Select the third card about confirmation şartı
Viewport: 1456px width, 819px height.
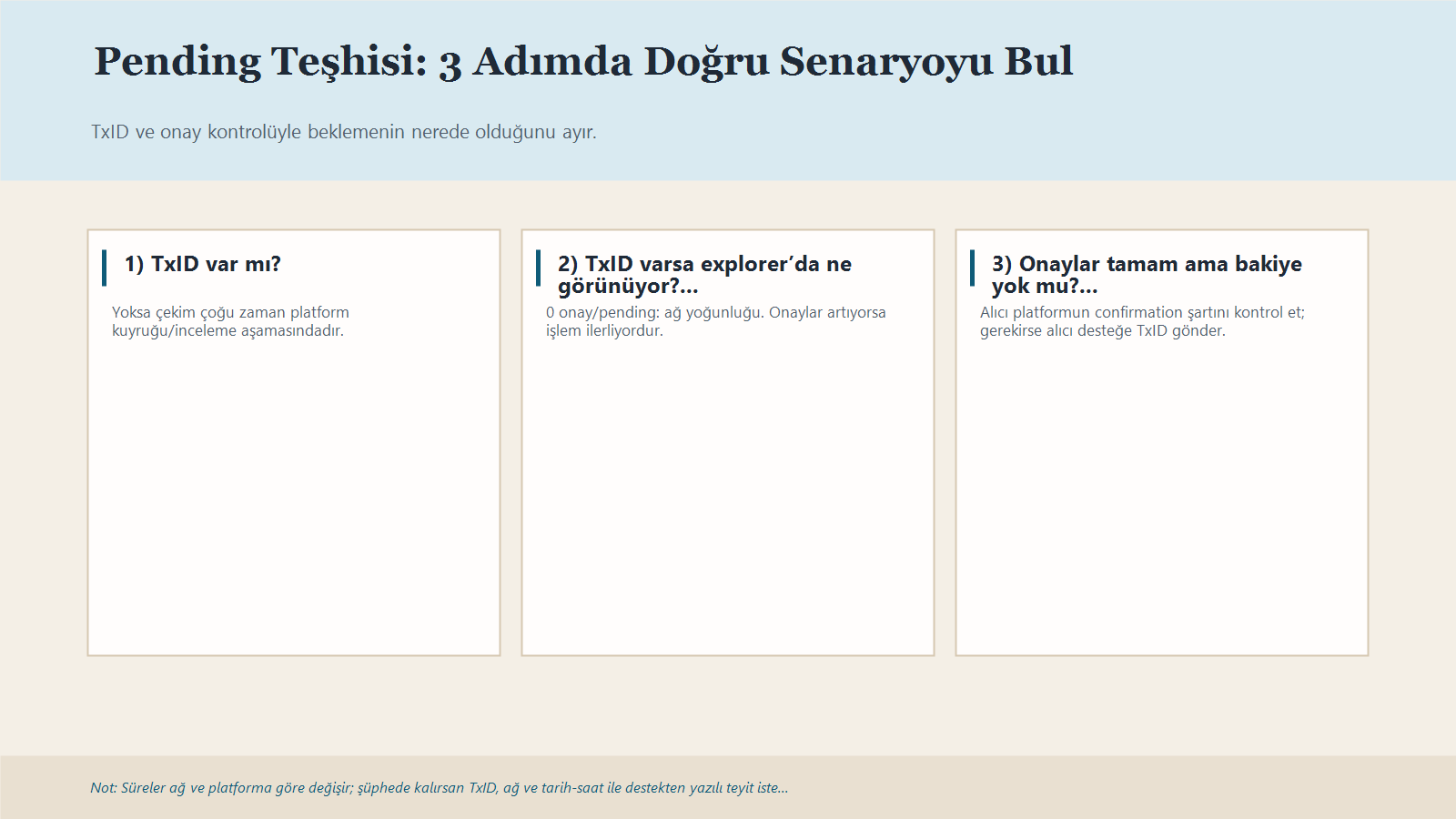point(1162,441)
